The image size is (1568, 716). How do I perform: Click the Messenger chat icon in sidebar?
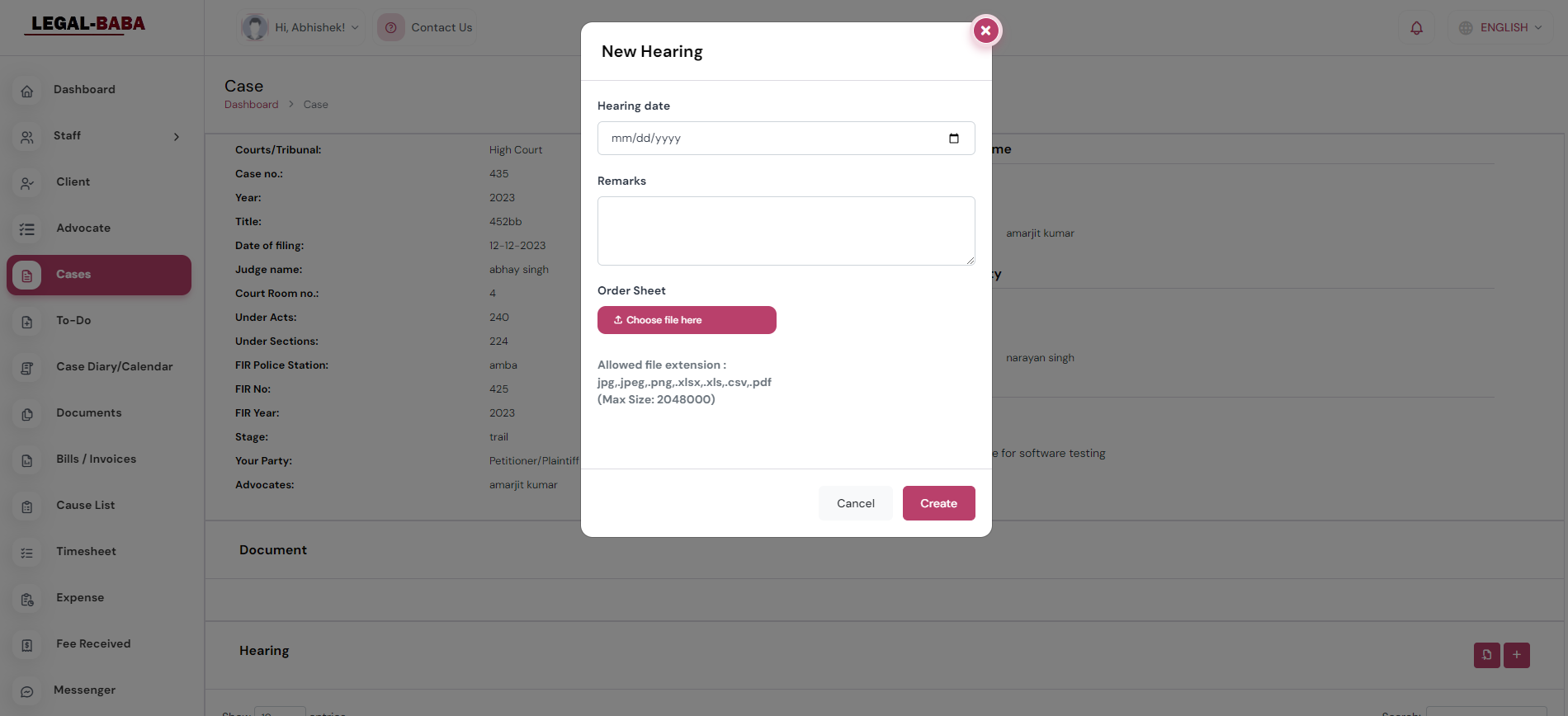[x=27, y=691]
